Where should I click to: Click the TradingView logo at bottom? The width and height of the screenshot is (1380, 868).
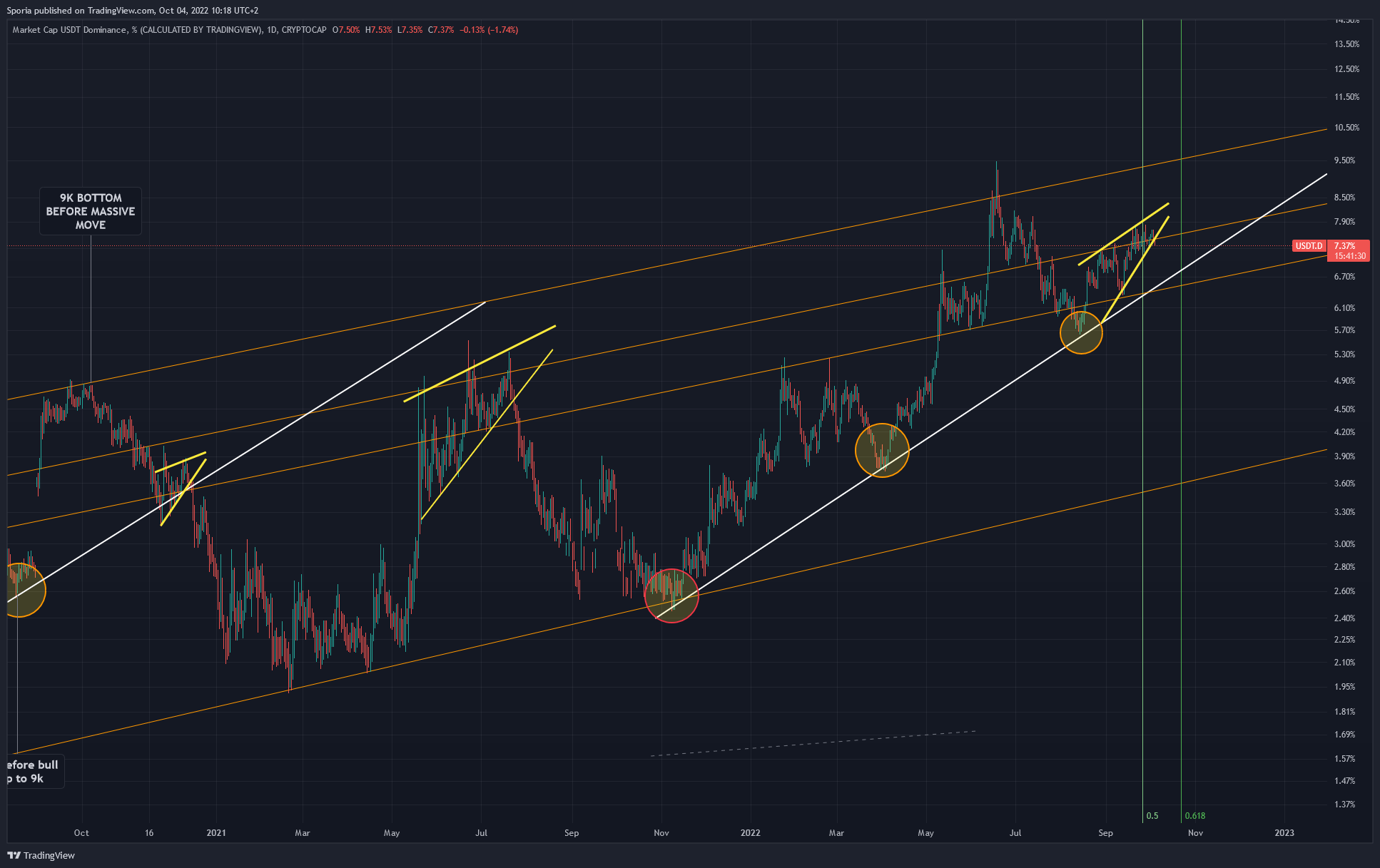tap(41, 855)
